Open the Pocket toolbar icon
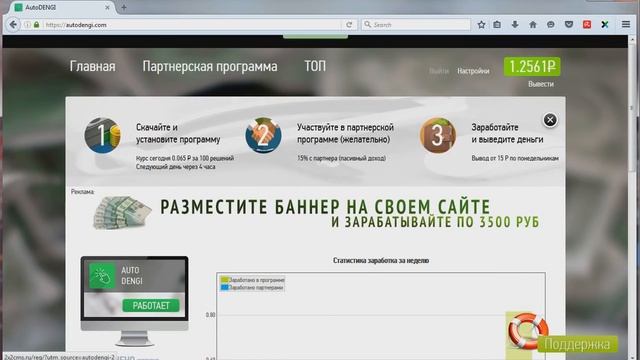This screenshot has height=360, width=640. (x=569, y=24)
